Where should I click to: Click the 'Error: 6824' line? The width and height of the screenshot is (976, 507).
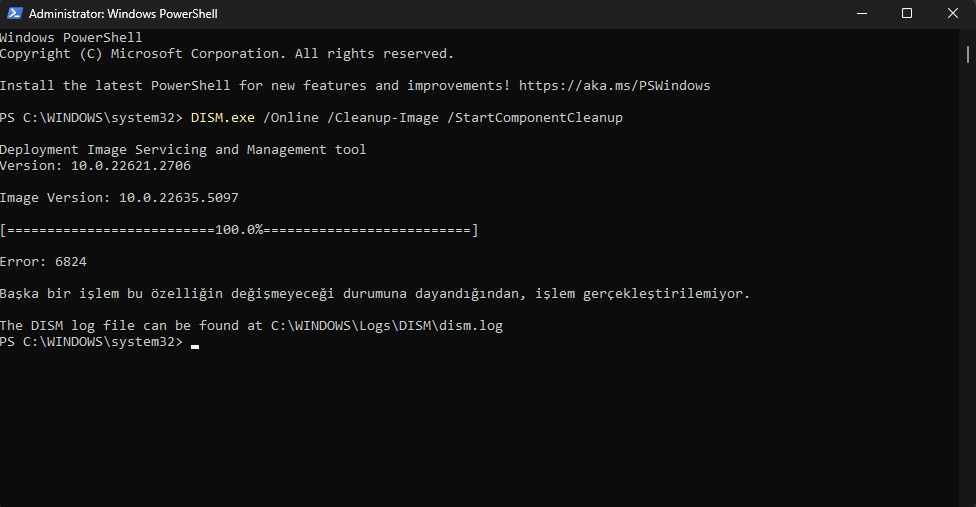[43, 262]
